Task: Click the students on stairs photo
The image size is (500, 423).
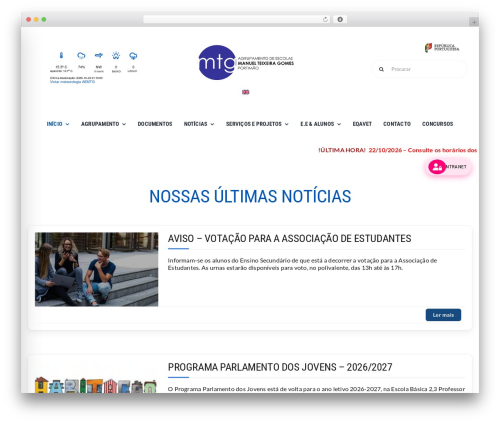Action: [97, 269]
